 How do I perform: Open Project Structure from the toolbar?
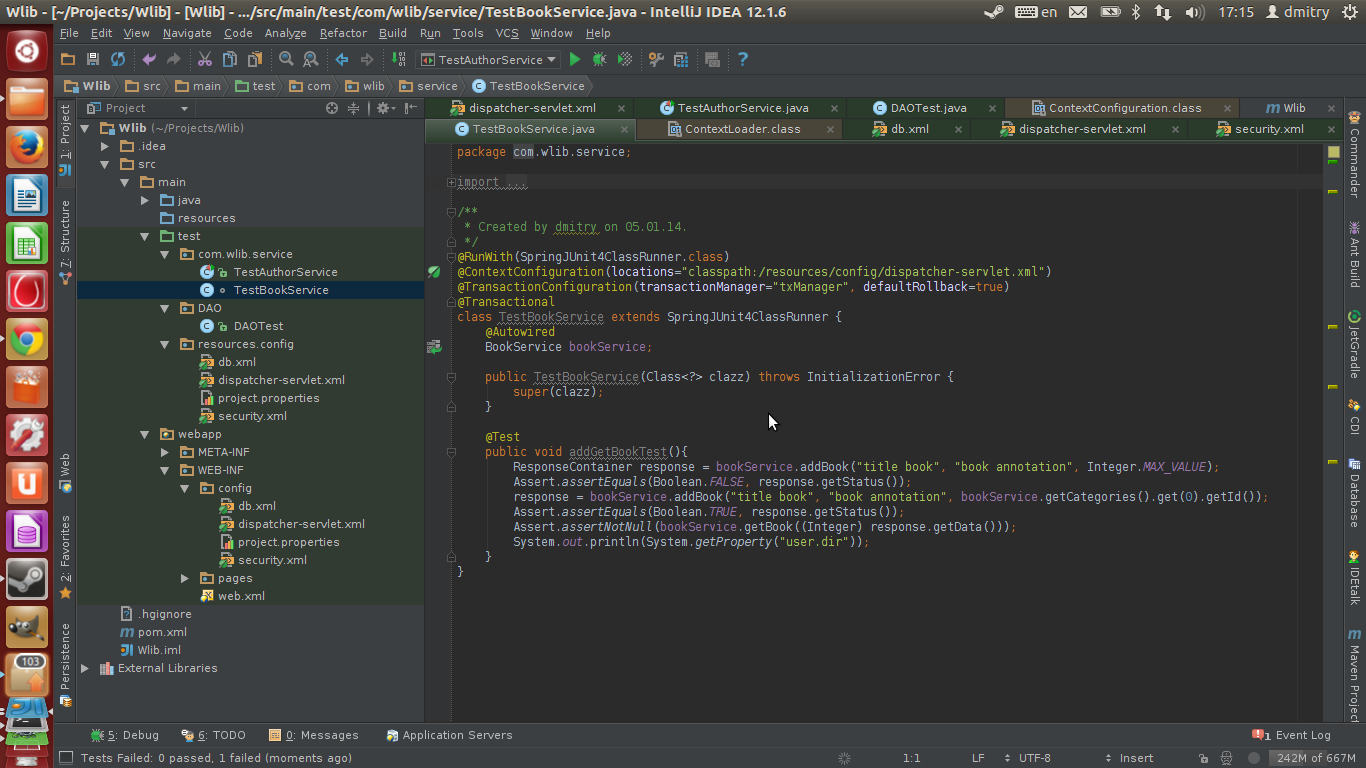point(681,60)
